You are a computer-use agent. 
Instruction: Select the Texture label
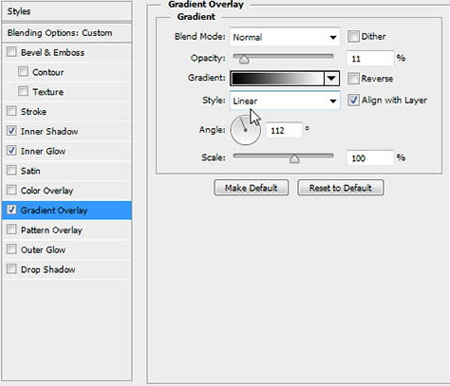point(48,92)
